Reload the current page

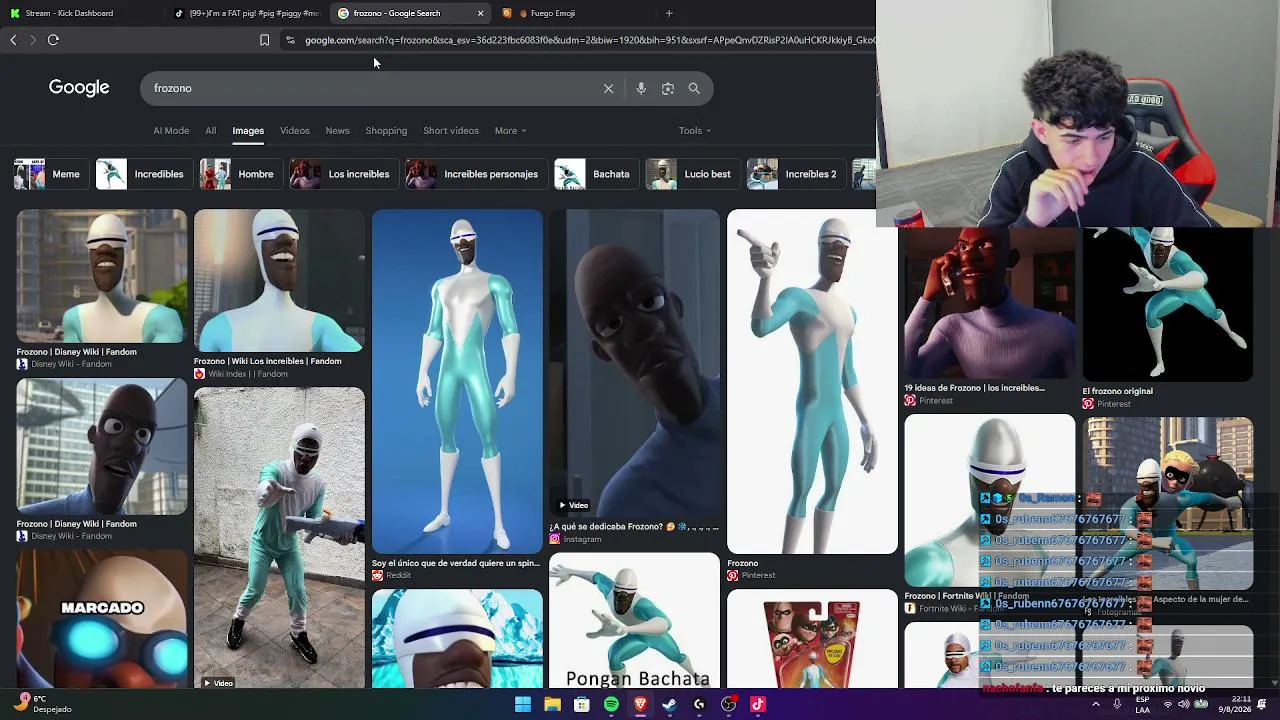[x=53, y=40]
